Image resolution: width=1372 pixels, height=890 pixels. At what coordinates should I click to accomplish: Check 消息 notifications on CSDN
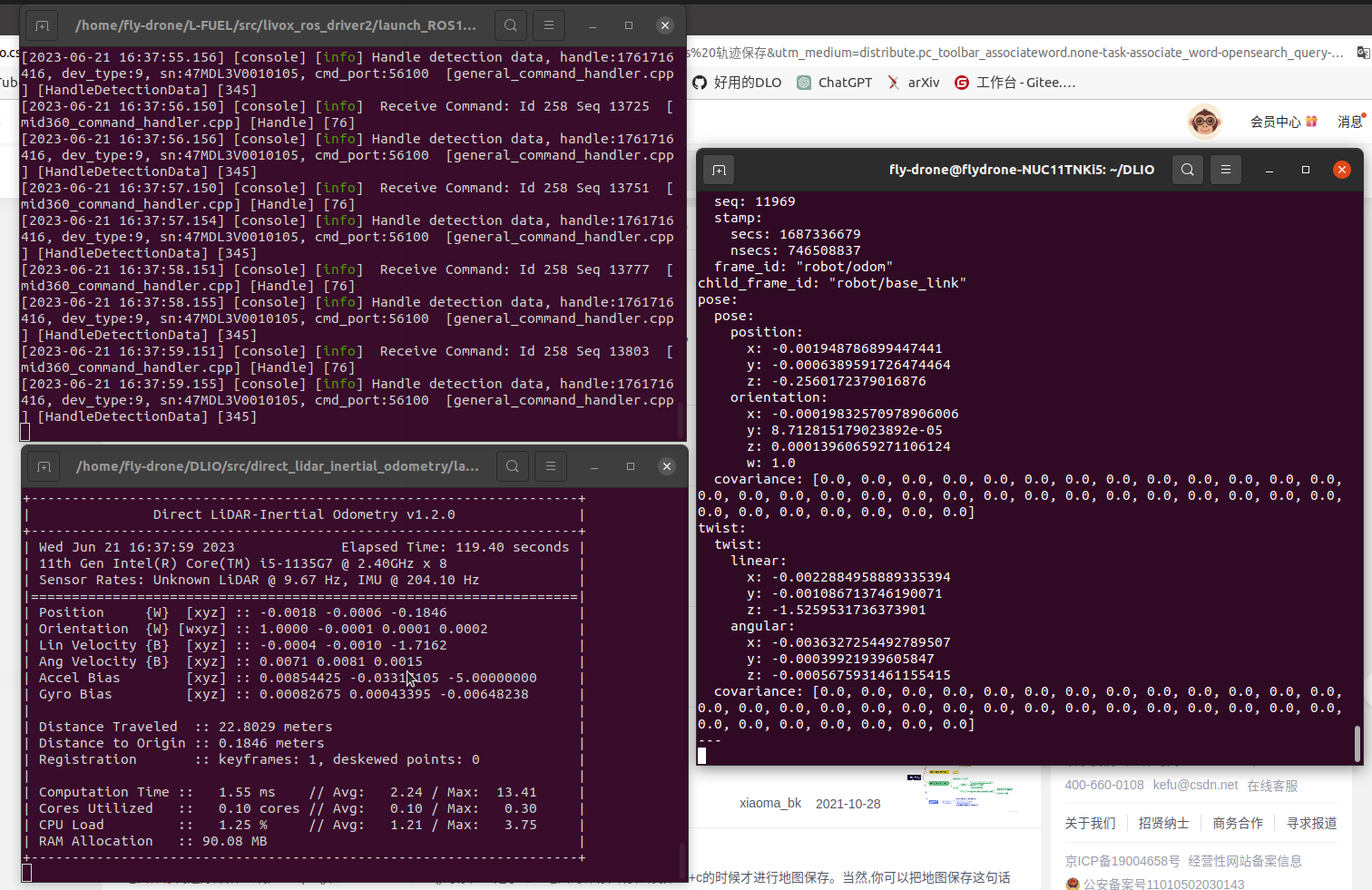1347,121
